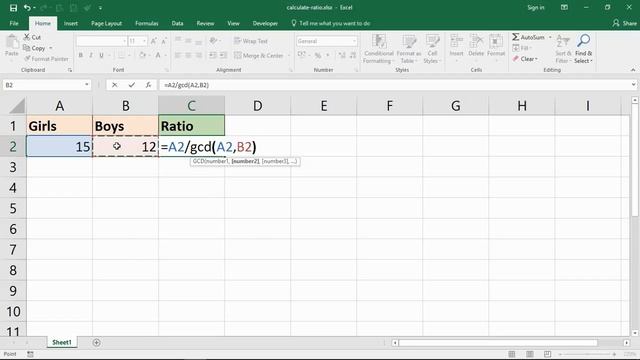Switch to the View tab

click(x=233, y=23)
